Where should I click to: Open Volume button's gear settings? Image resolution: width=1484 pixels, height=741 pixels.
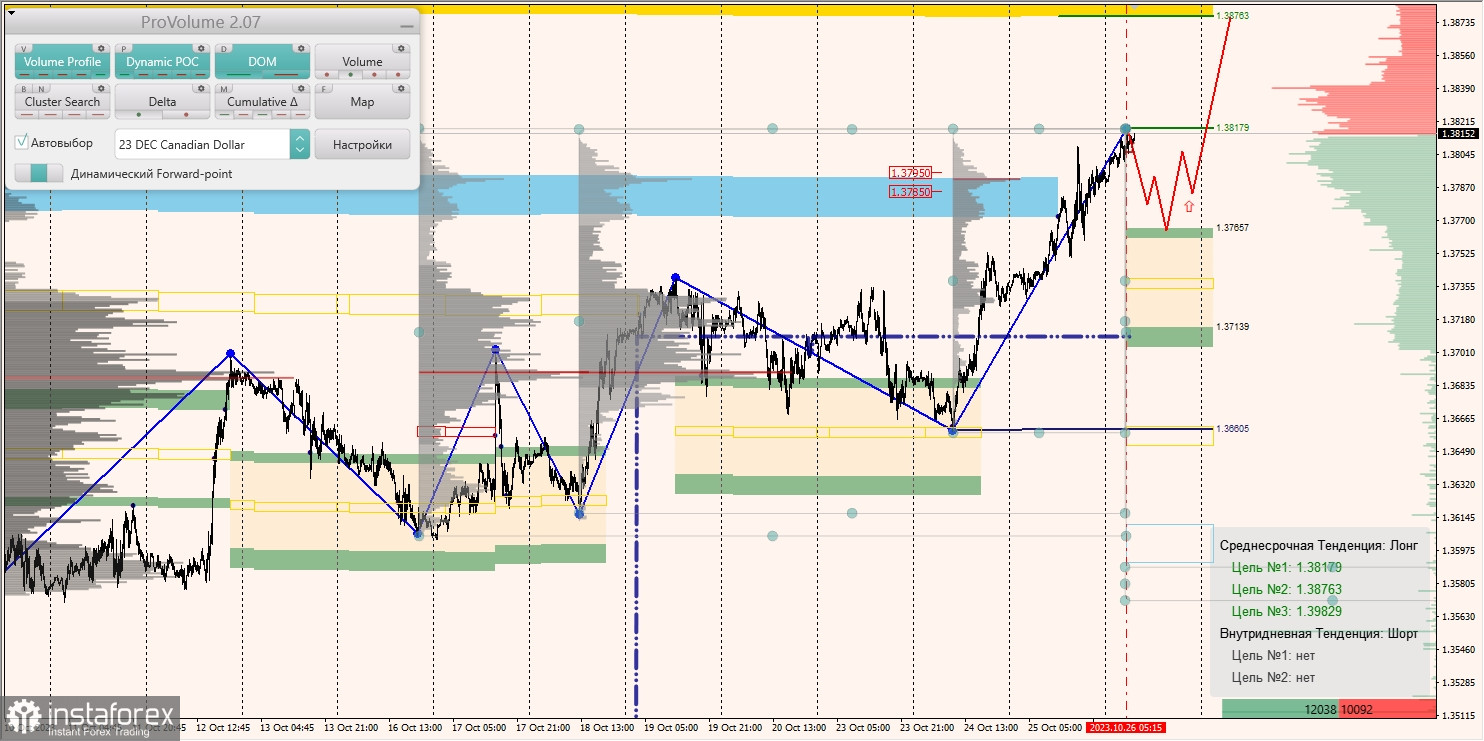tap(401, 48)
